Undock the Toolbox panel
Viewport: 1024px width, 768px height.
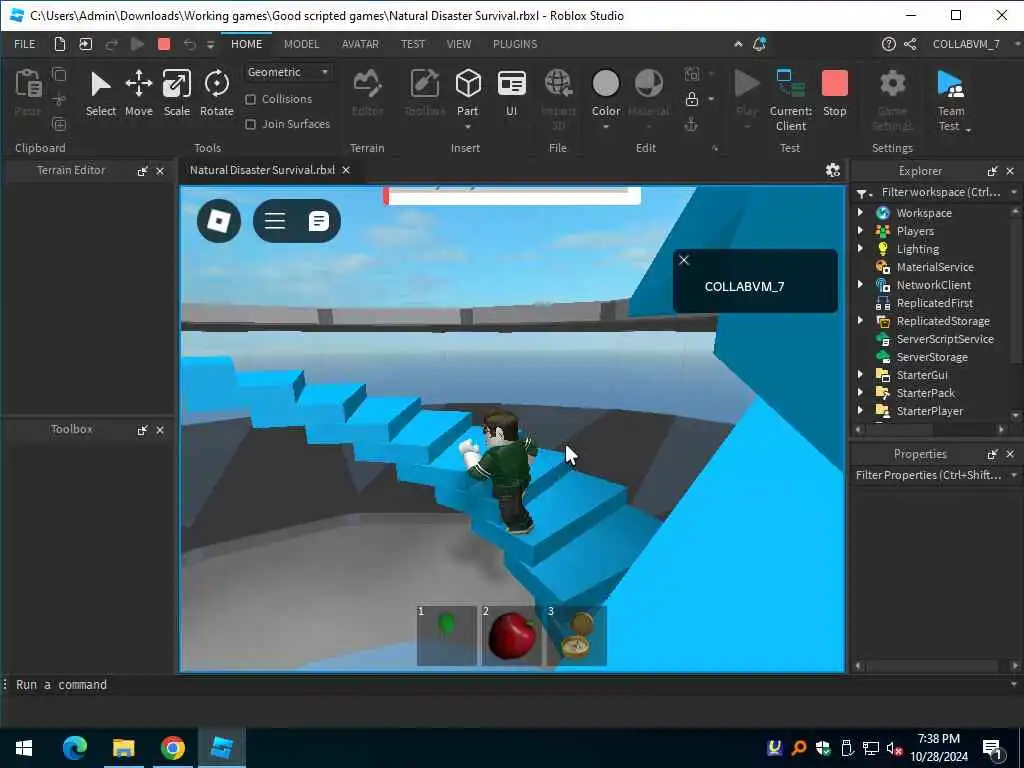pyautogui.click(x=142, y=430)
